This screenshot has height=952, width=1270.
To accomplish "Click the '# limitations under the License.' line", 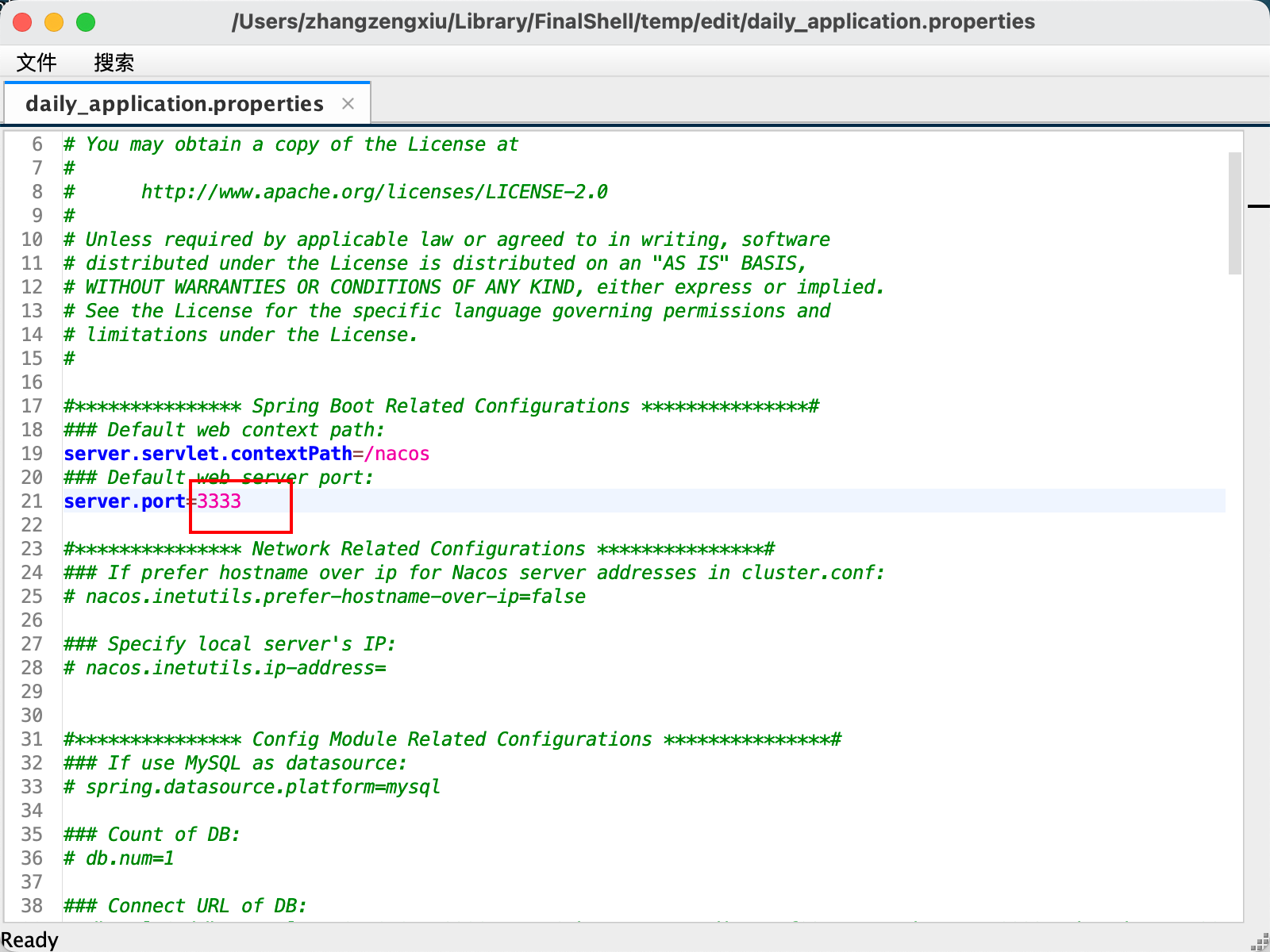I will point(241,335).
